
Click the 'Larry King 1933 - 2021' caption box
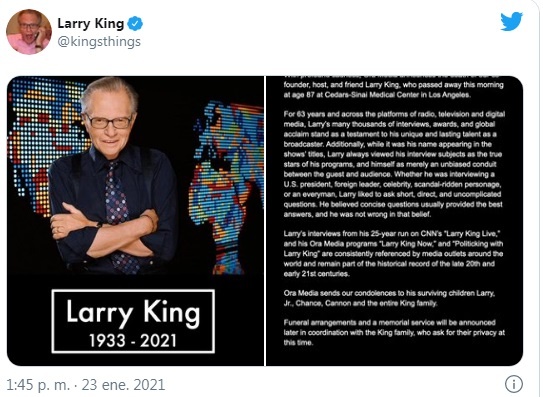[x=133, y=321]
